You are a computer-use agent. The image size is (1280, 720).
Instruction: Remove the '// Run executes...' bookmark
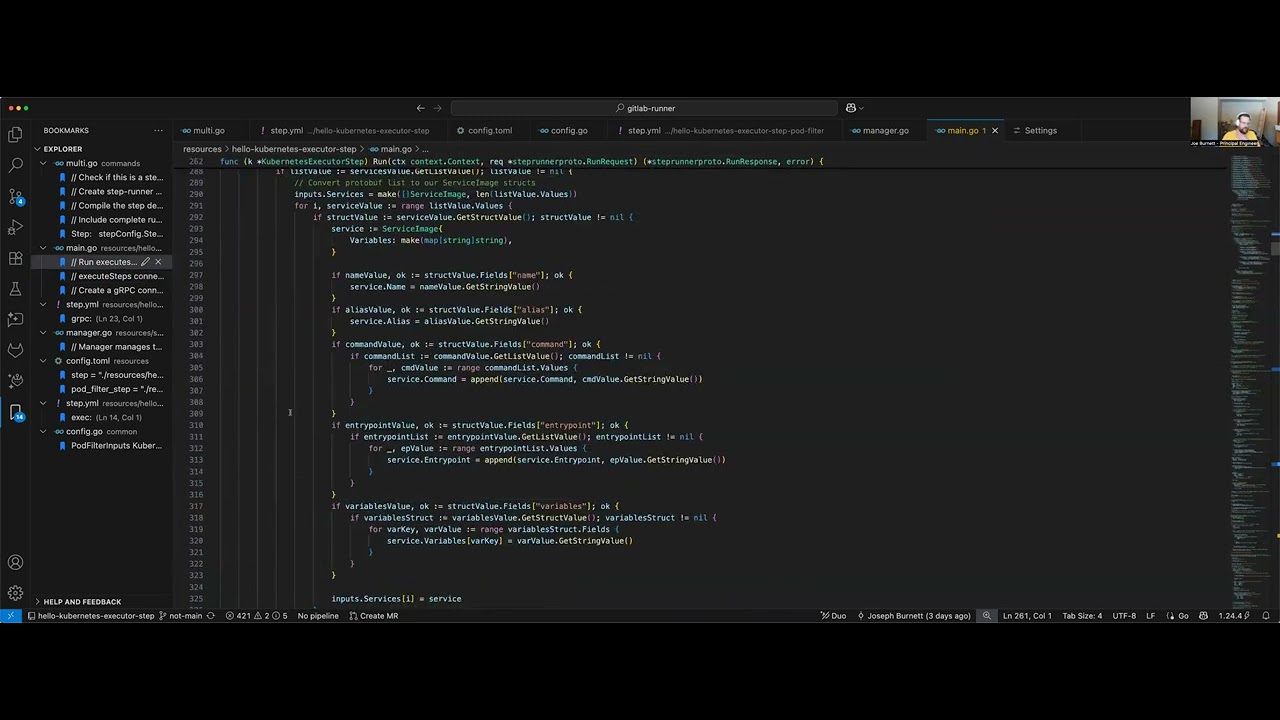tap(158, 262)
